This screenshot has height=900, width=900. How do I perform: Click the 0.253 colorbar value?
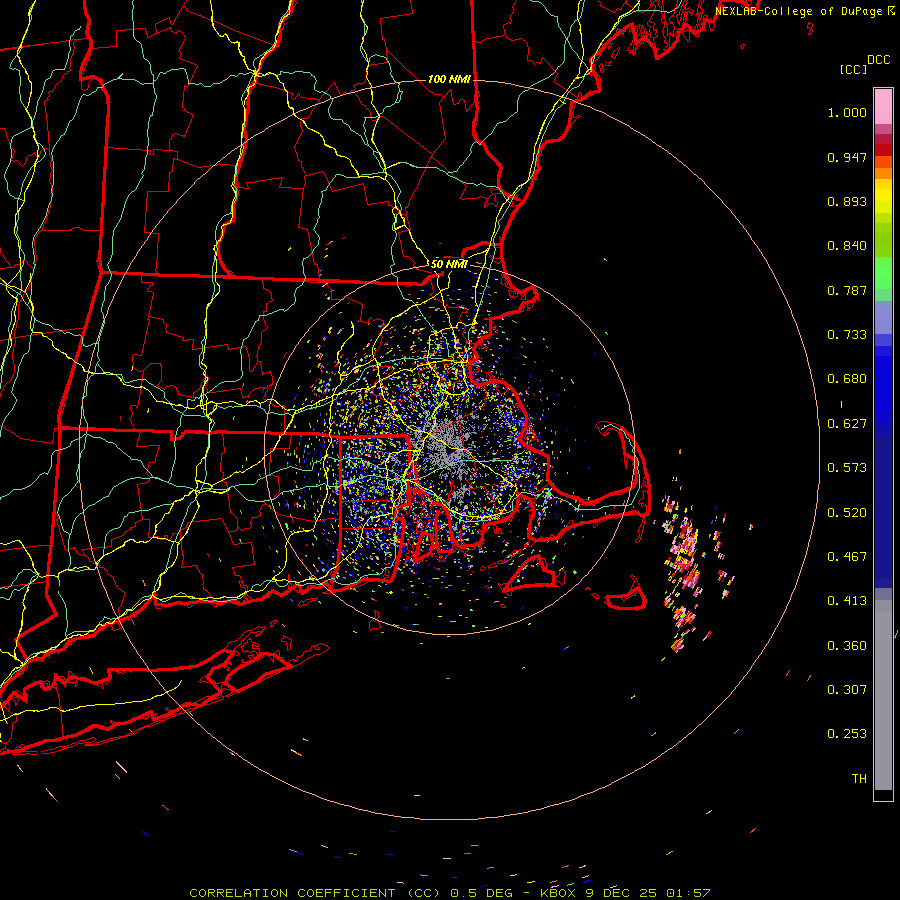[847, 734]
